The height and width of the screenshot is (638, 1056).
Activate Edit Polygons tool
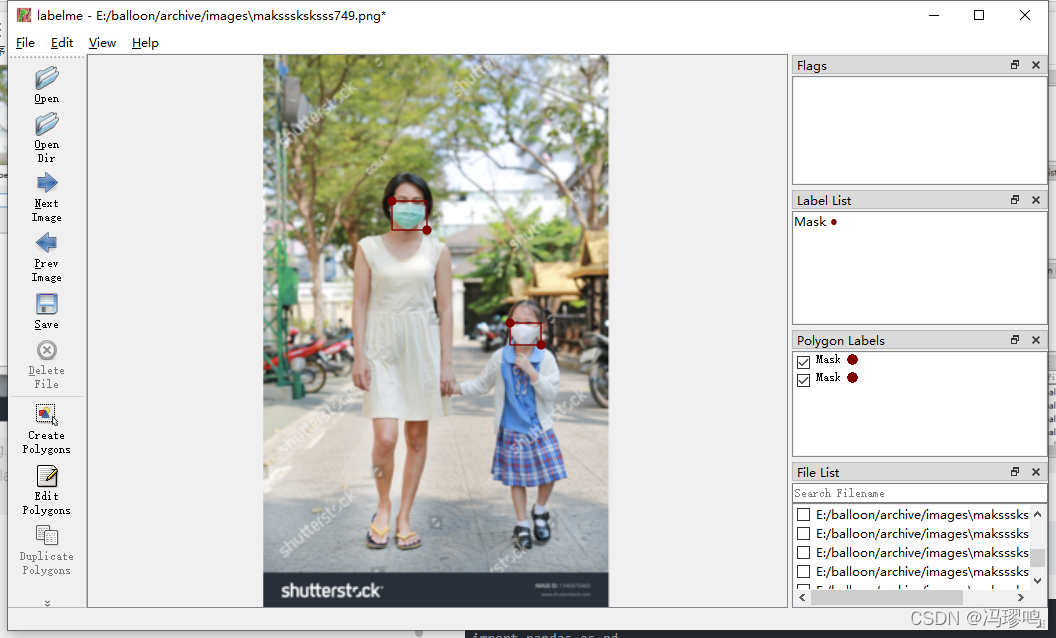(x=46, y=476)
